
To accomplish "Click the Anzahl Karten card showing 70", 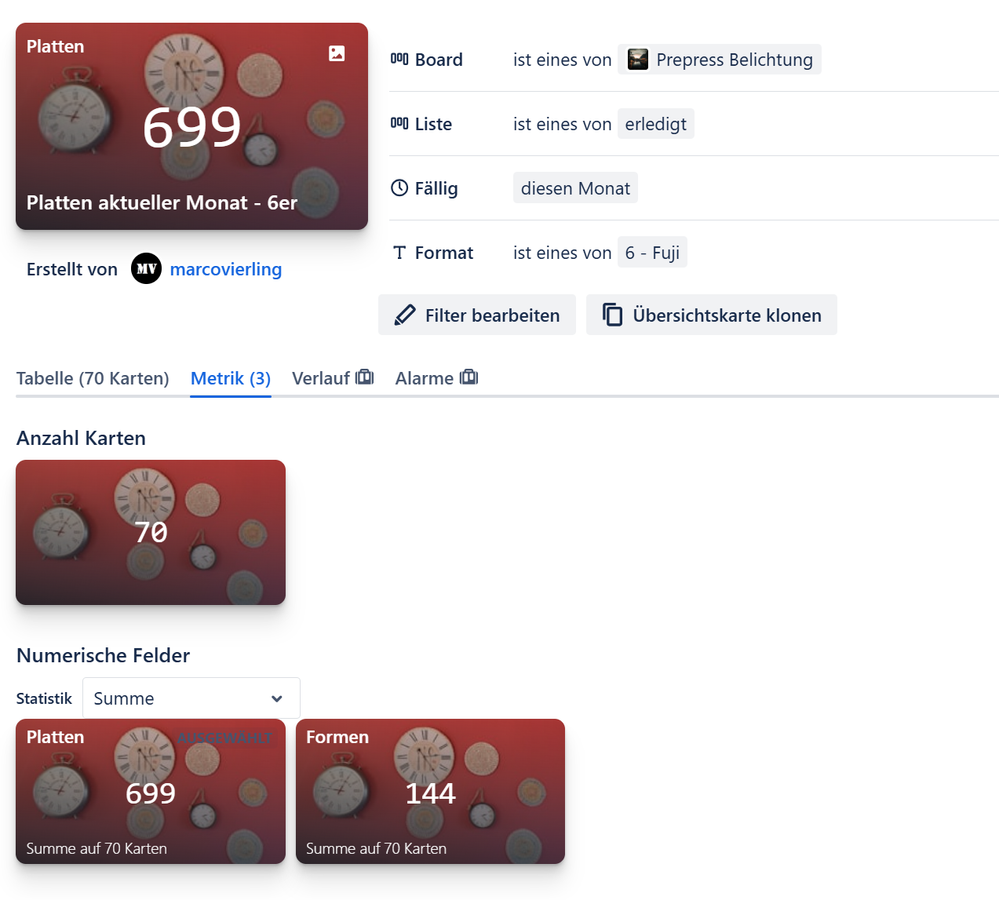I will coord(150,532).
